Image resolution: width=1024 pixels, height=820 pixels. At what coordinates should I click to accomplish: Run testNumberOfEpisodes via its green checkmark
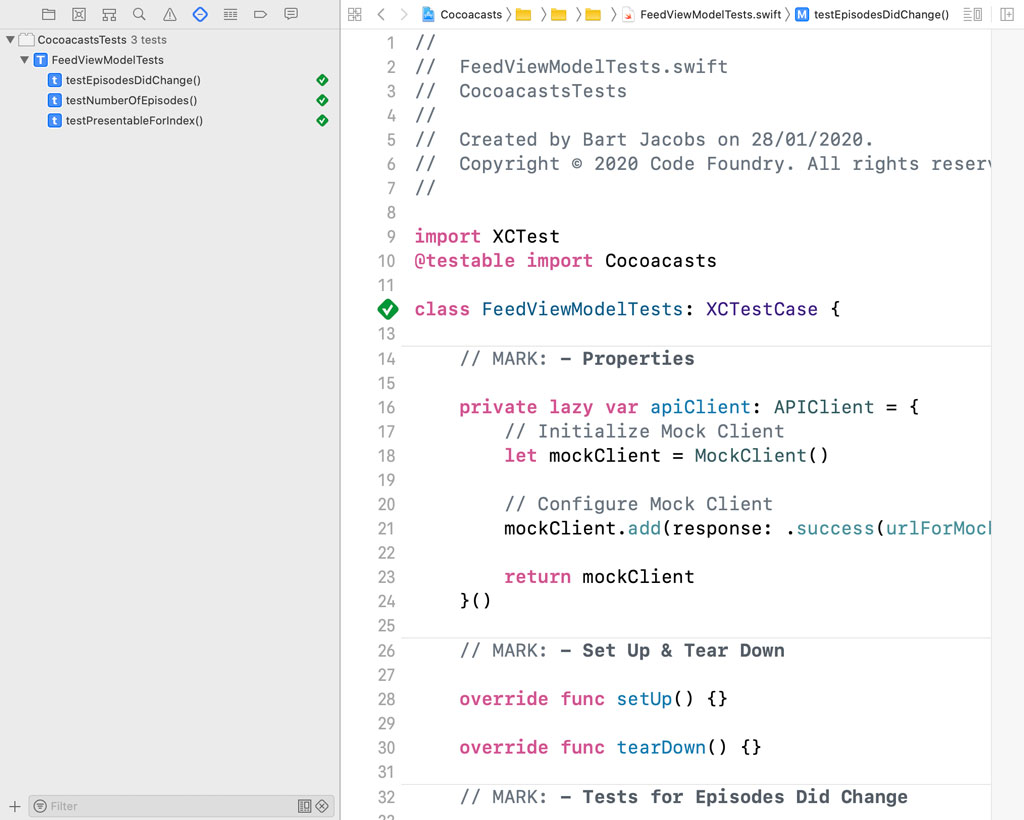tap(322, 100)
